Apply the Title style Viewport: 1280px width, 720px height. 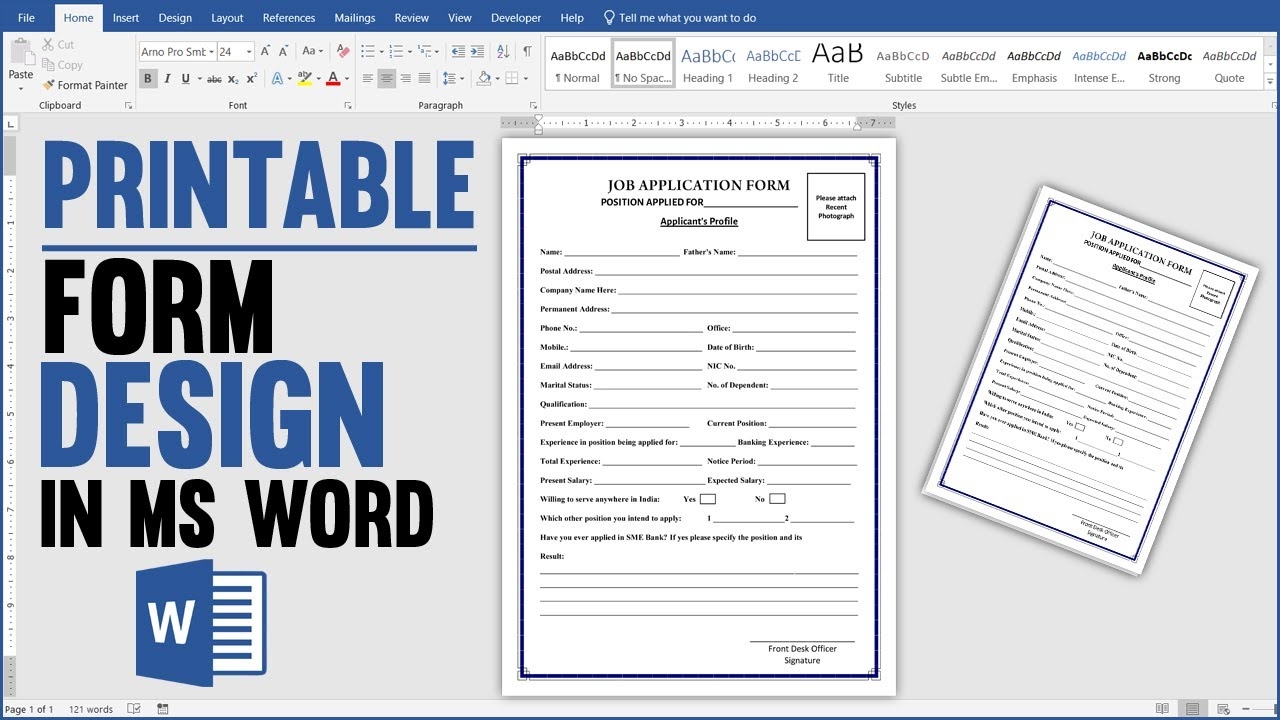point(838,64)
